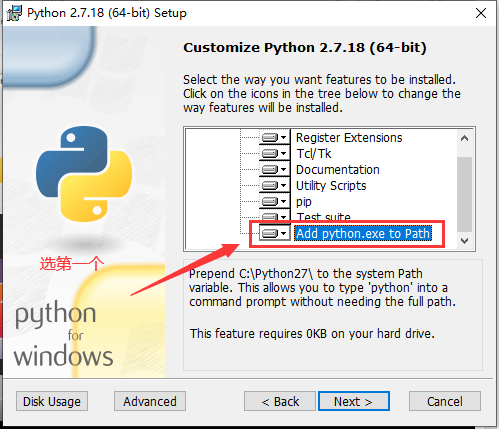The height and width of the screenshot is (429, 499).
Task: Open the Disk Usage dialog
Action: [x=52, y=401]
